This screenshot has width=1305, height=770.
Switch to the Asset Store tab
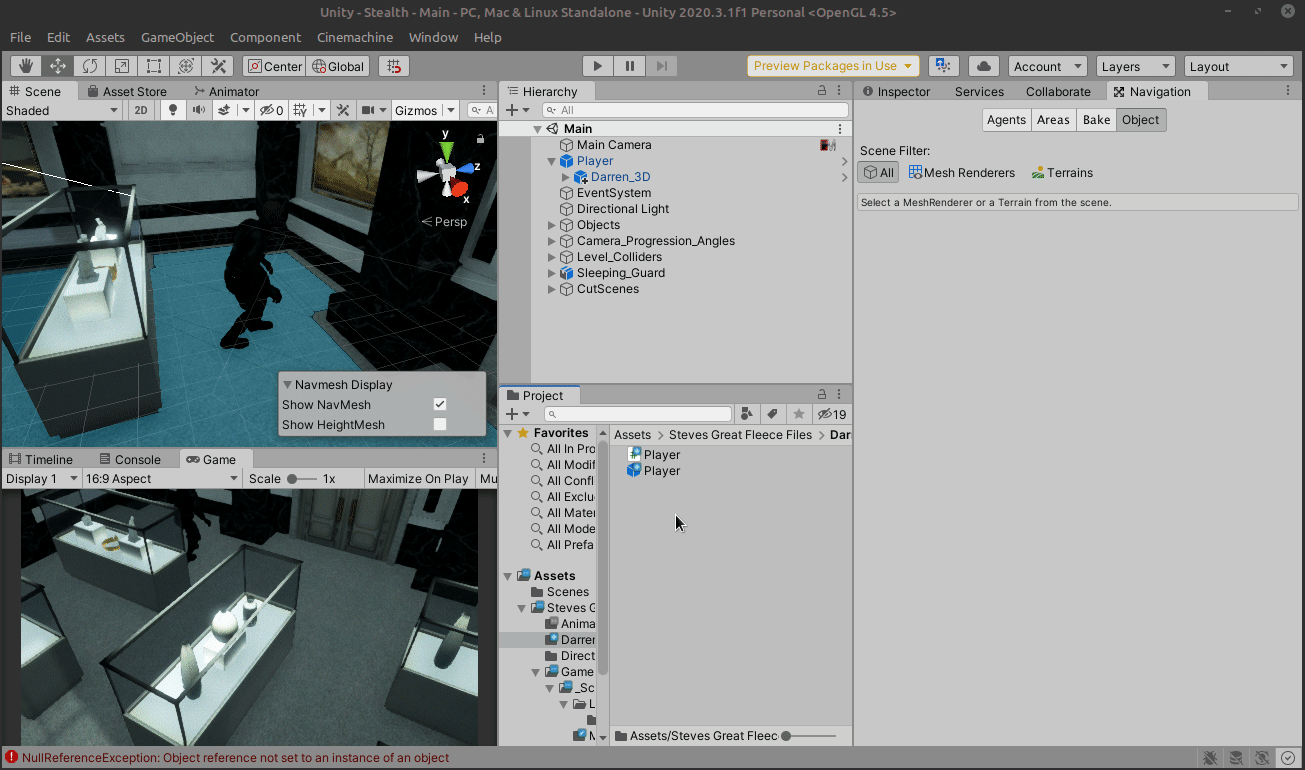126,91
